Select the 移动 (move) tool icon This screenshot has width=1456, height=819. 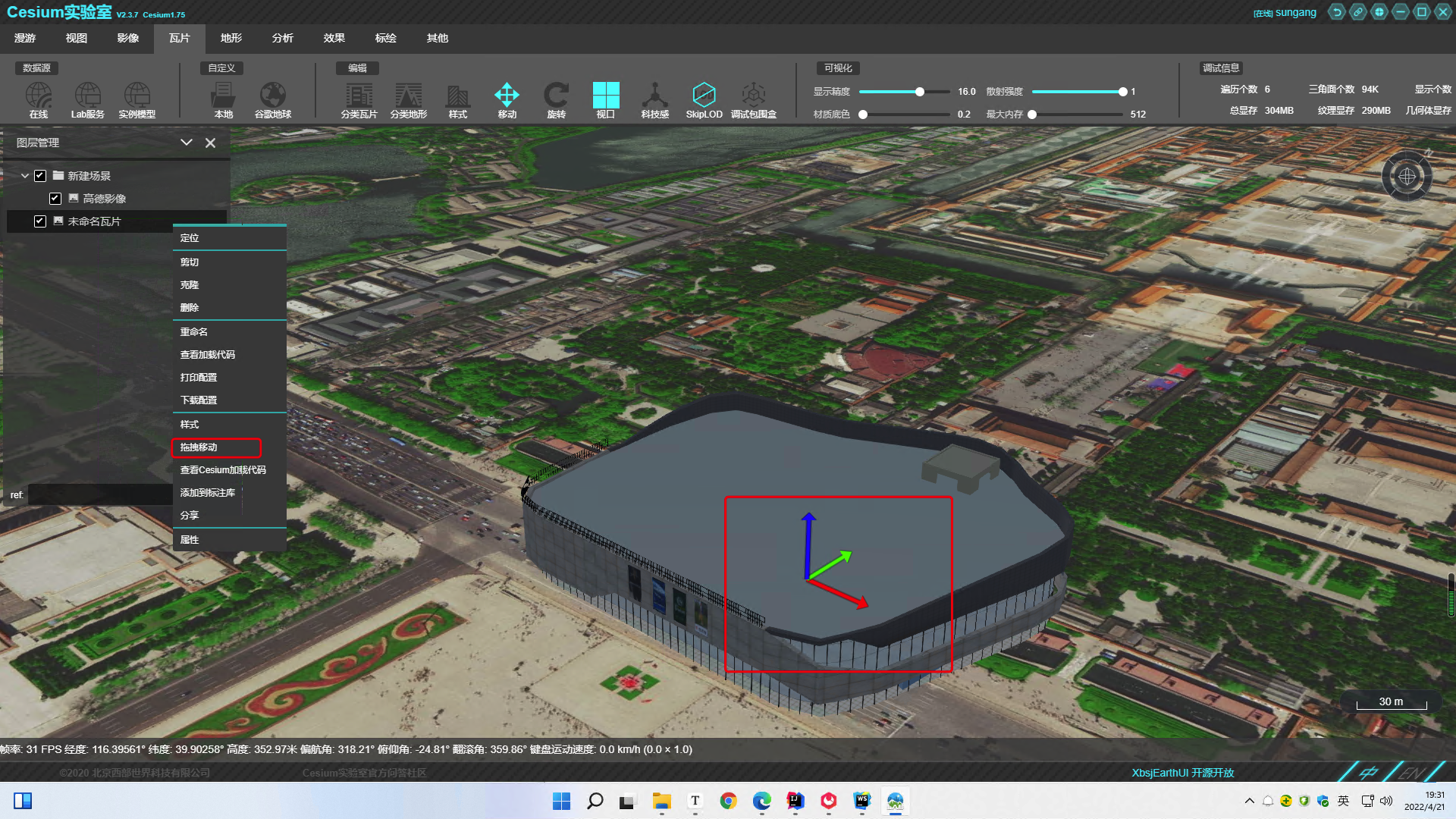tap(507, 96)
